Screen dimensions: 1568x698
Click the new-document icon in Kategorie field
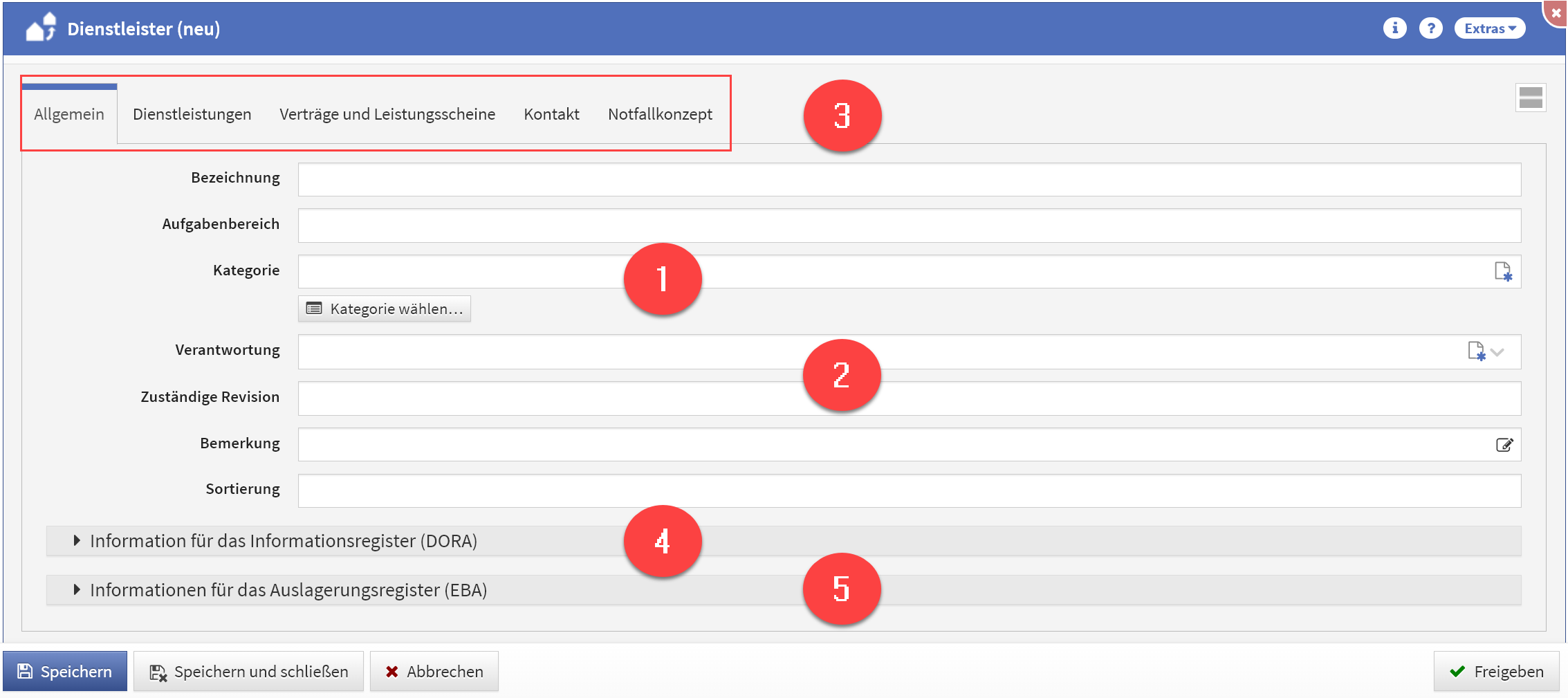(x=1502, y=271)
